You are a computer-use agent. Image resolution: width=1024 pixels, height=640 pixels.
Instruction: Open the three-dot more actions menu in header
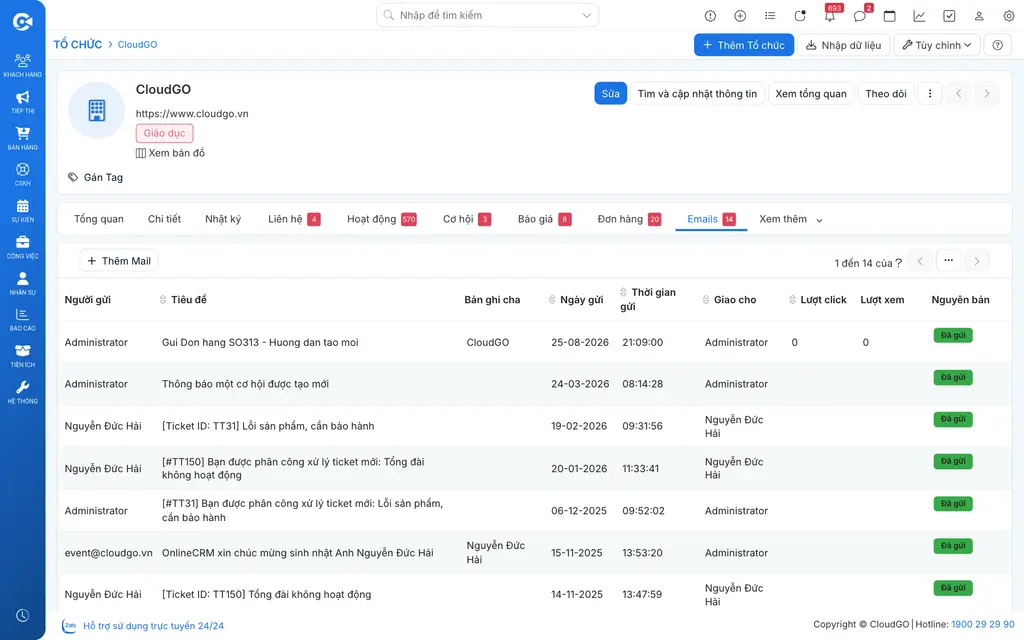[x=930, y=93]
